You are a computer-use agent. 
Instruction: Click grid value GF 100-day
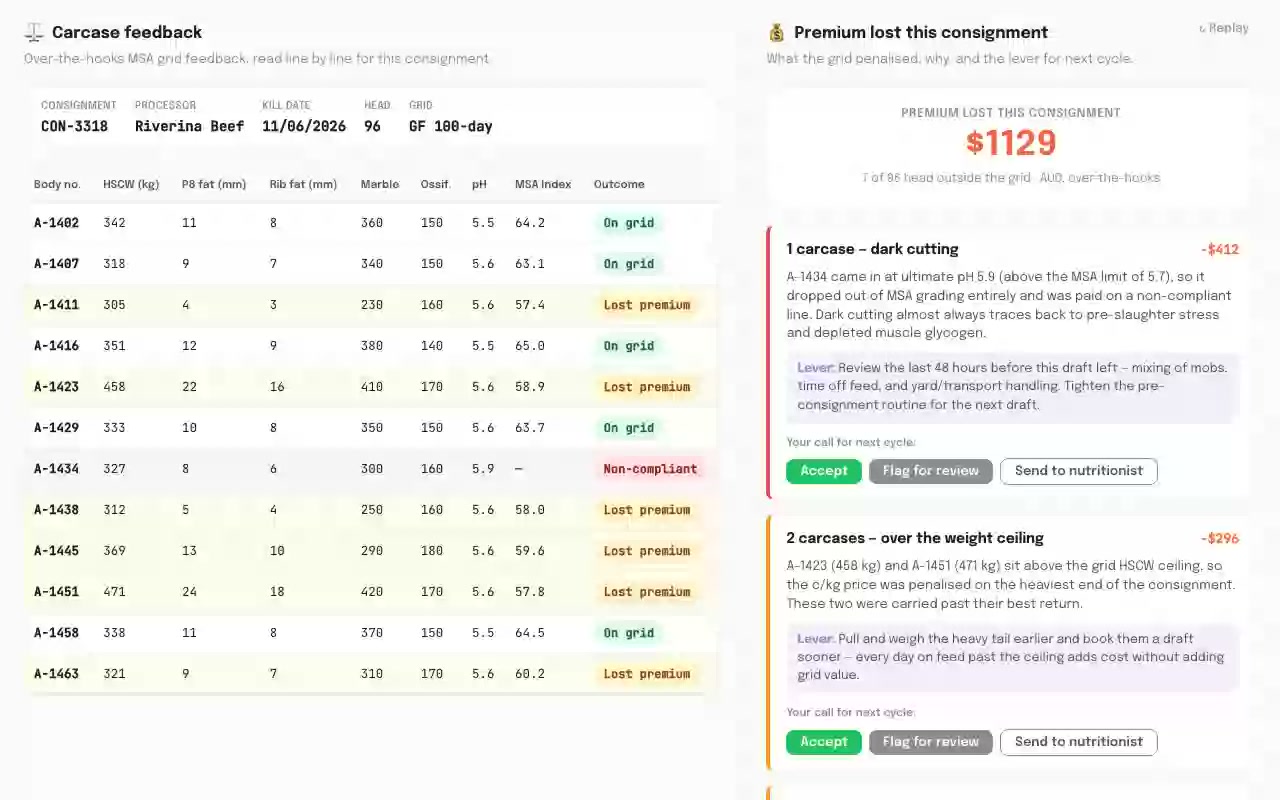pyautogui.click(x=451, y=126)
